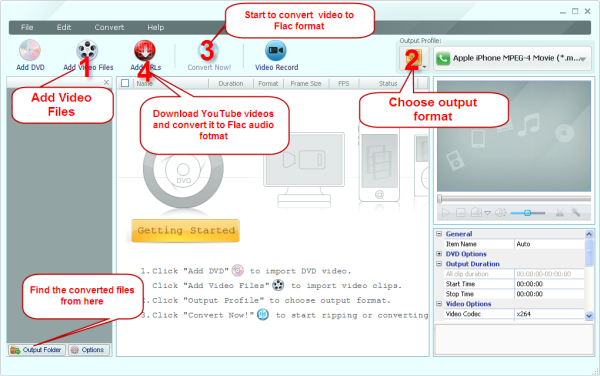Image resolution: width=600 pixels, height=376 pixels.
Task: Click the Status column header
Action: click(388, 83)
